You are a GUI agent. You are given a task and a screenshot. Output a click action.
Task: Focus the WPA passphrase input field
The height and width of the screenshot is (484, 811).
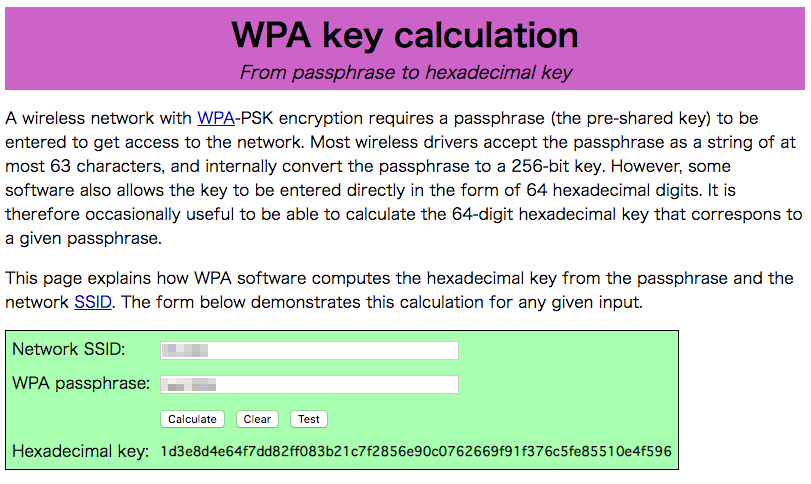309,384
